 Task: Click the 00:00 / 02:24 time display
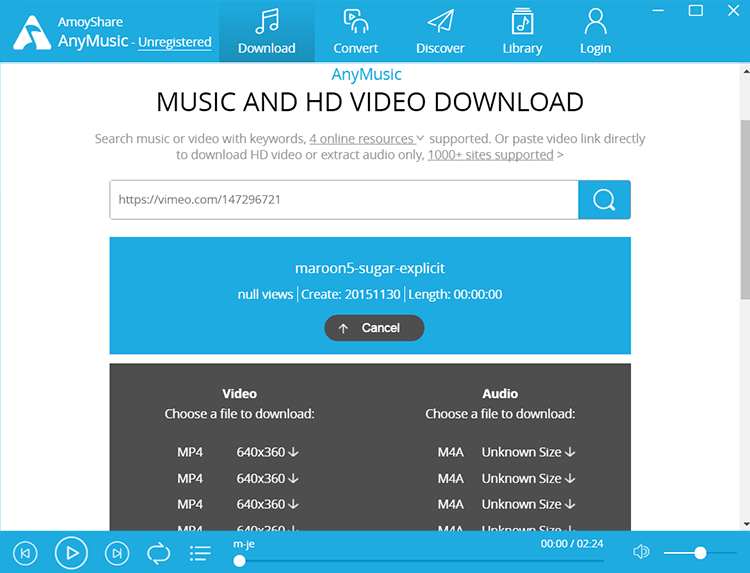click(x=572, y=544)
